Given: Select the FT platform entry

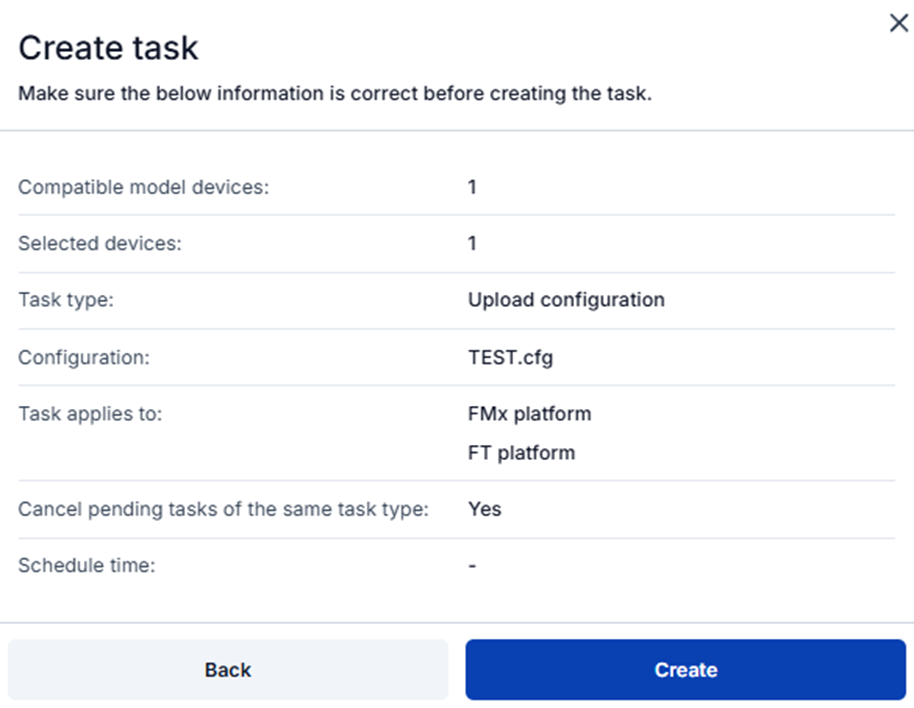Looking at the screenshot, I should (521, 453).
